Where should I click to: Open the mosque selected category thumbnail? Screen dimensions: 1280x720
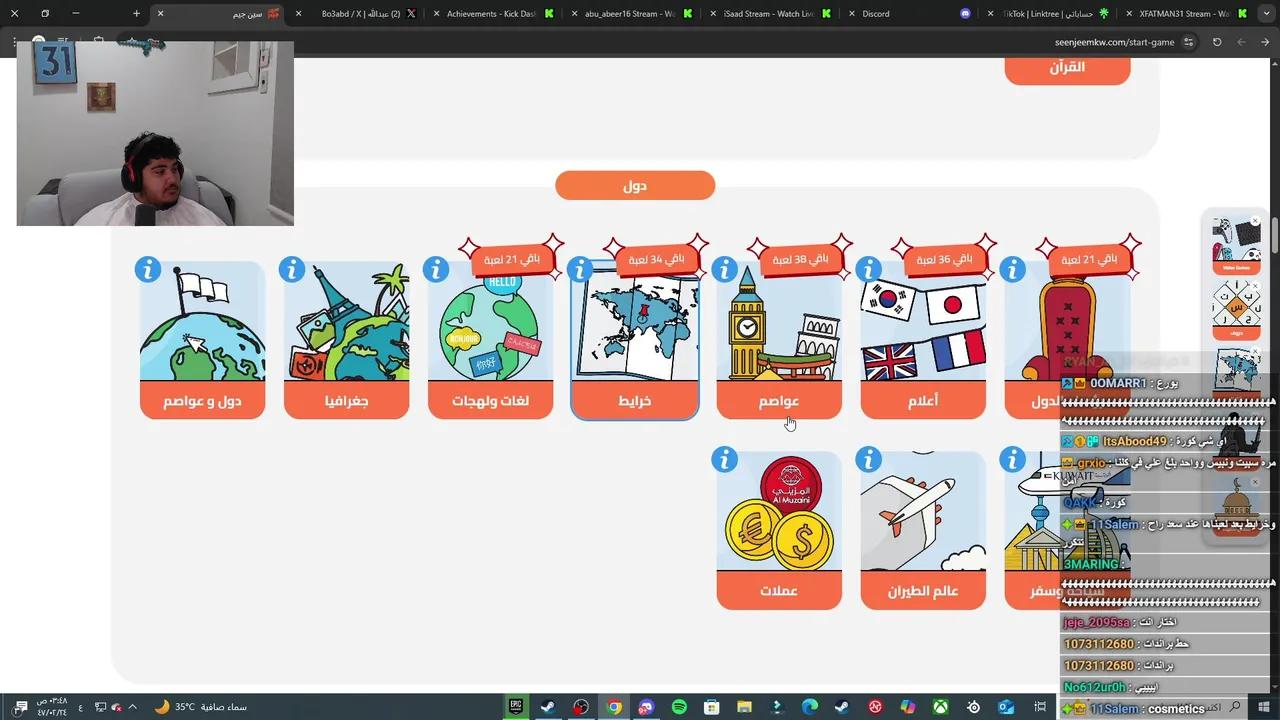[x=1236, y=506]
